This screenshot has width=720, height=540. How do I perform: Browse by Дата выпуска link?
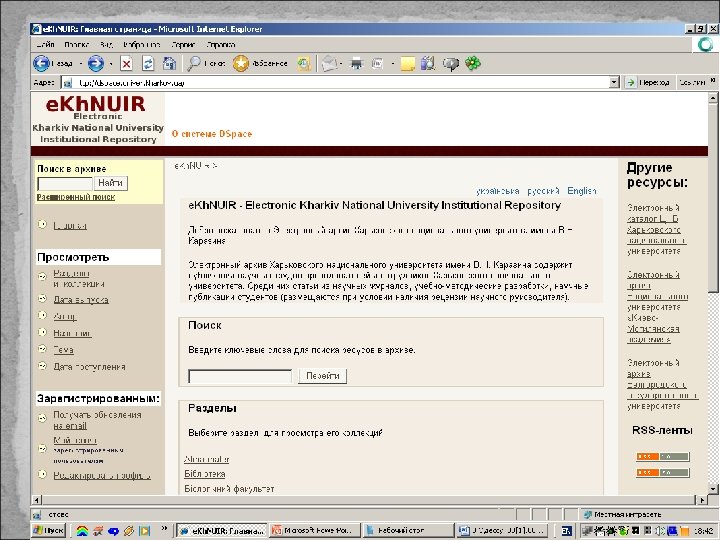coord(81,300)
